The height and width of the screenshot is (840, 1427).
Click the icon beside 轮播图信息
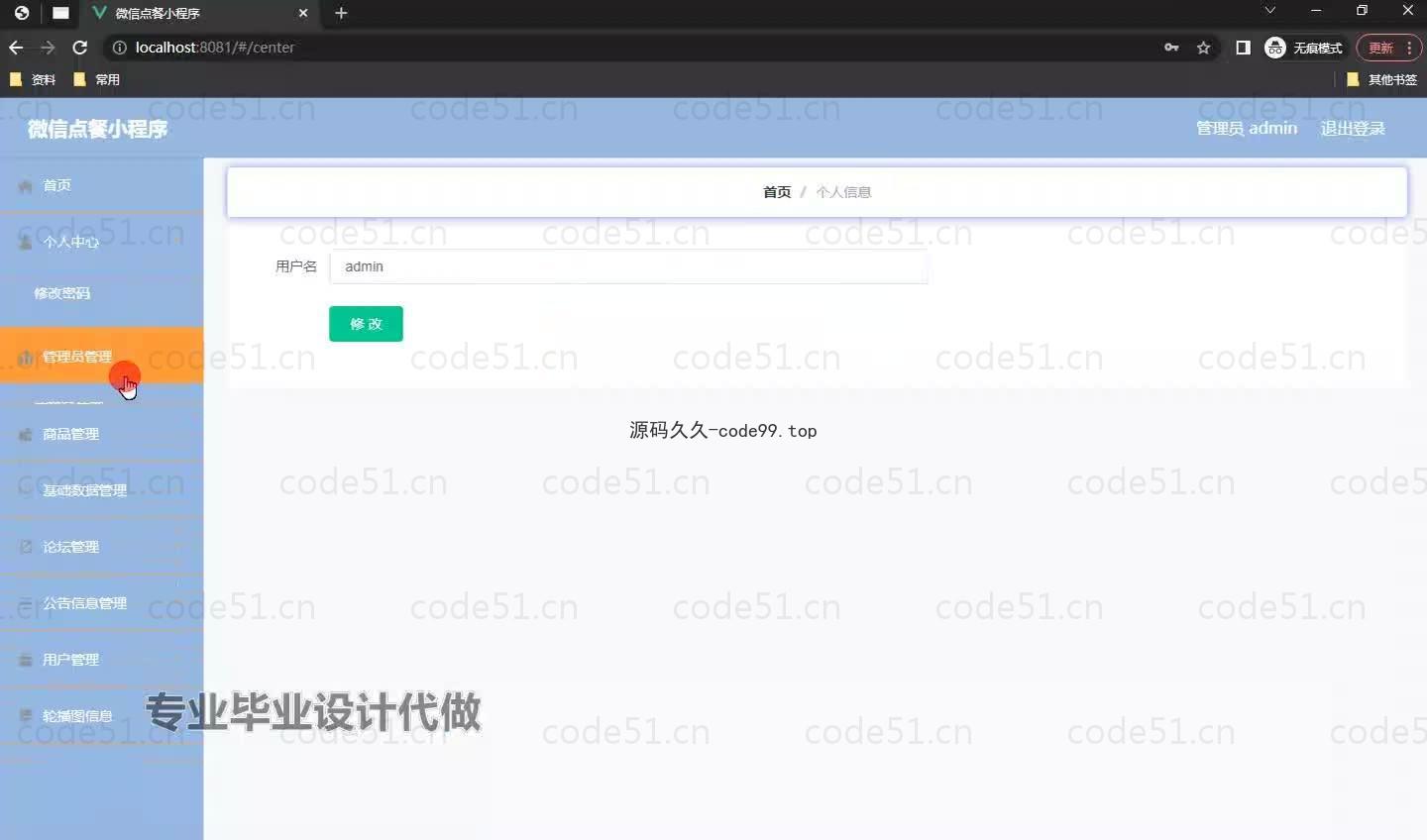[26, 716]
